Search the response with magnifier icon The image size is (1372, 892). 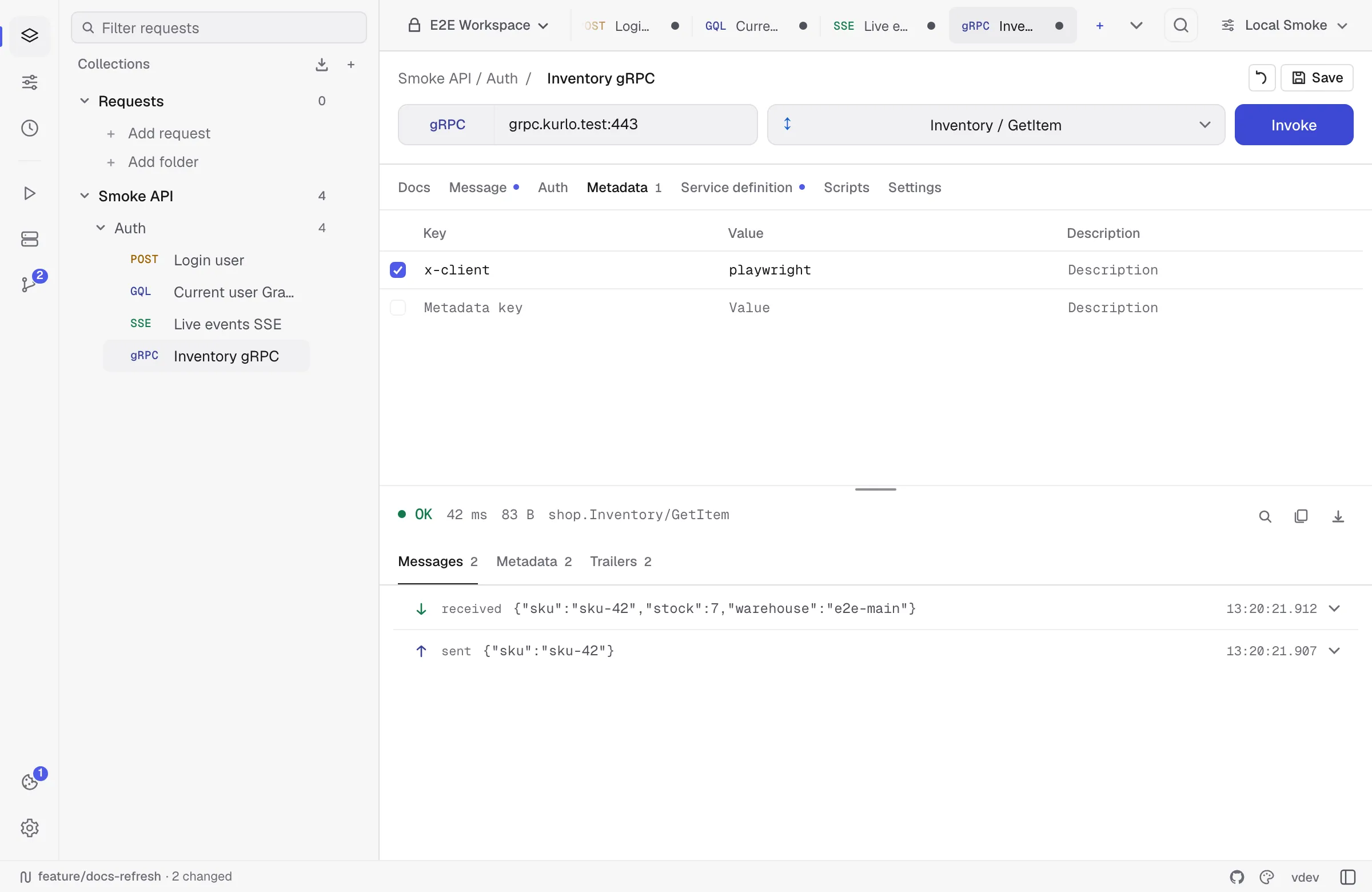point(1265,517)
